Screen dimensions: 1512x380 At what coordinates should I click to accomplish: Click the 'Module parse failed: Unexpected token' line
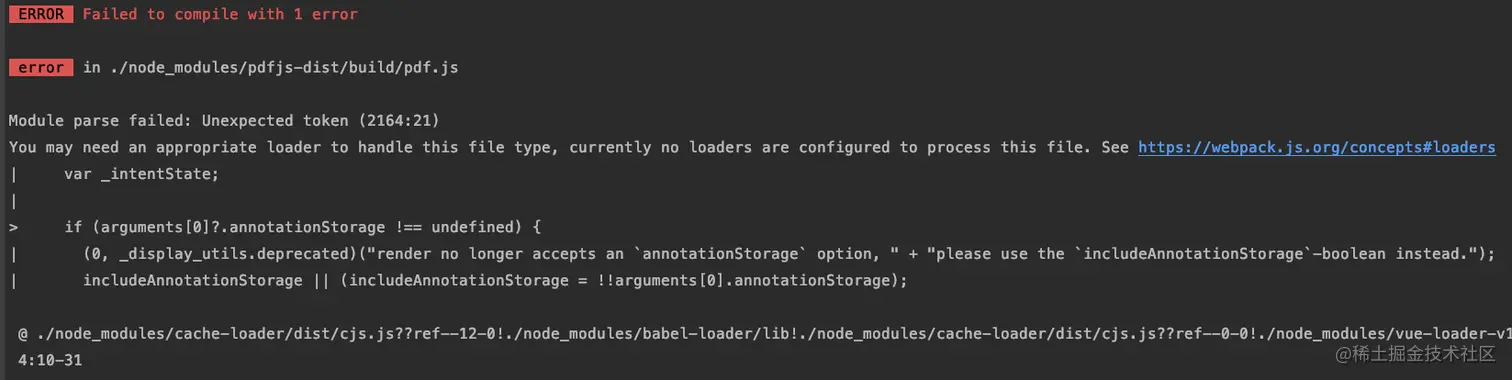176,121
